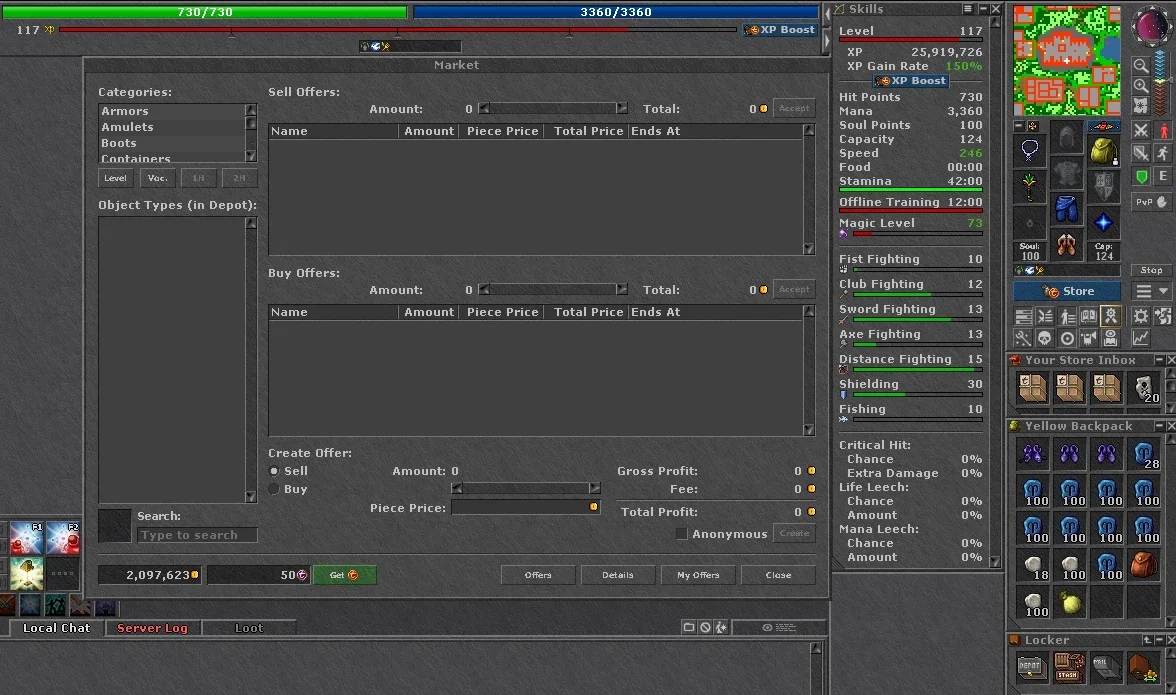This screenshot has height=695, width=1176.
Task: Switch to the Server Log tab
Action: coord(152,628)
